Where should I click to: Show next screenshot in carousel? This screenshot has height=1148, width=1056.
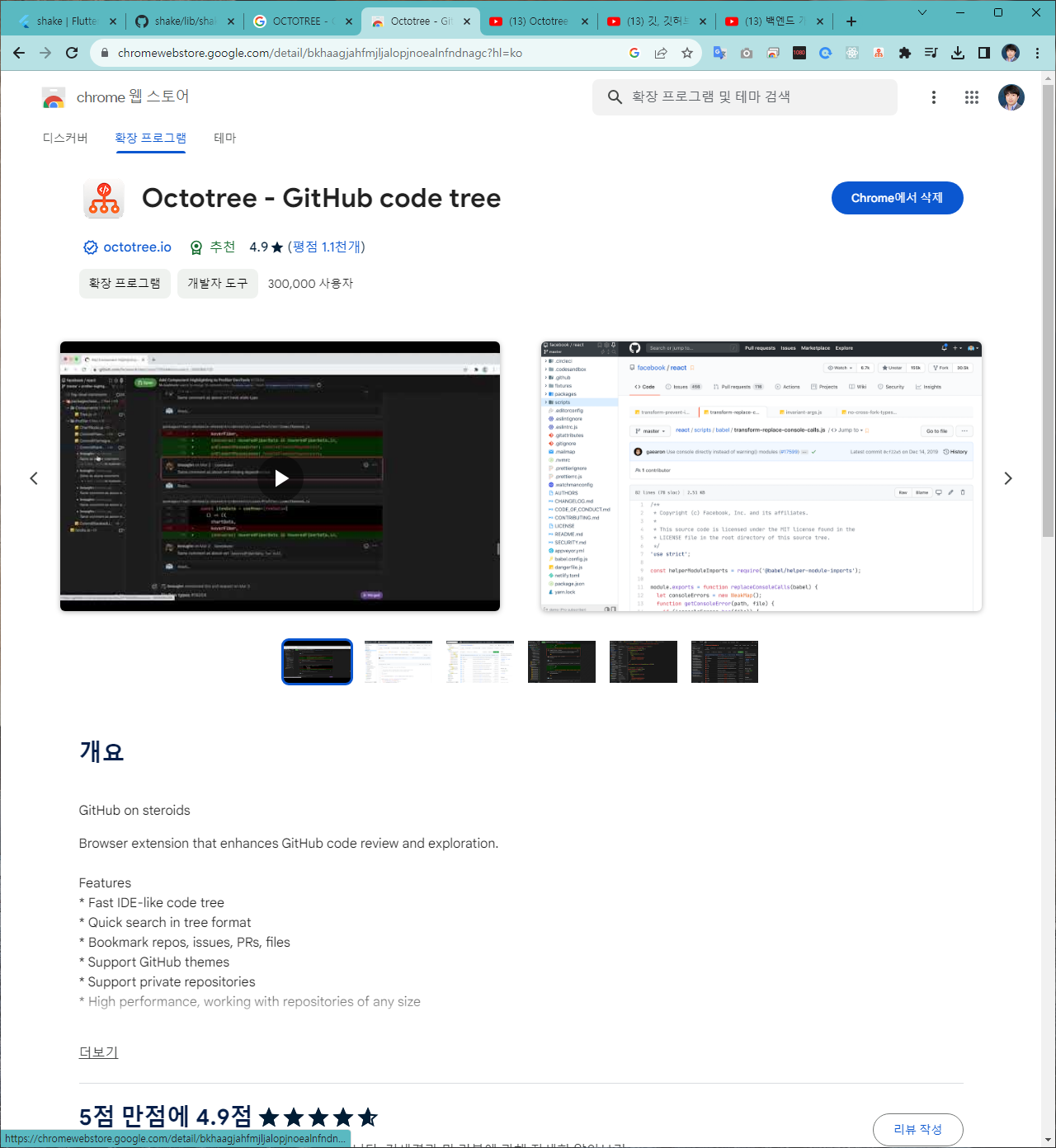pyautogui.click(x=1007, y=478)
